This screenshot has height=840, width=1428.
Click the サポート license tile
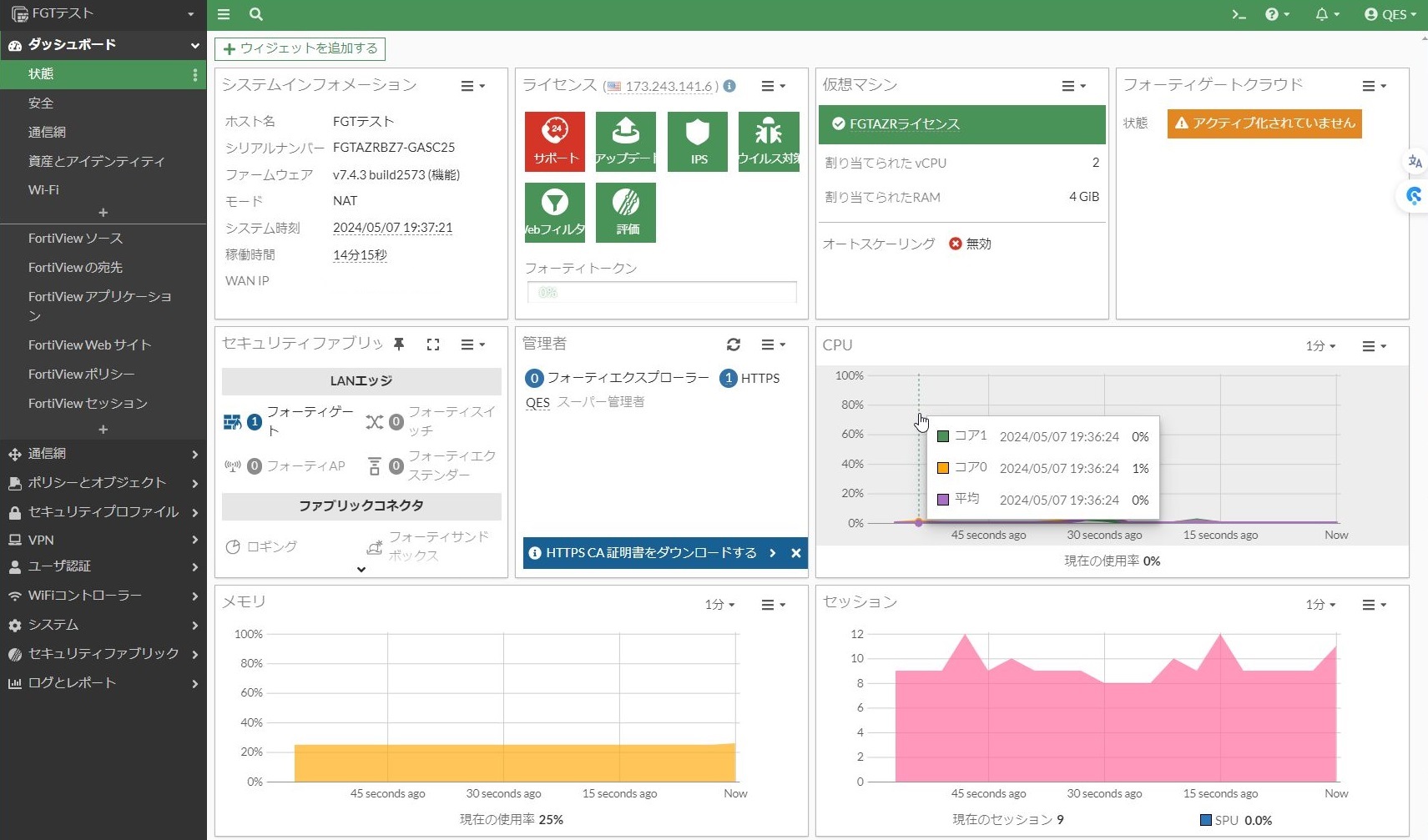tap(555, 142)
